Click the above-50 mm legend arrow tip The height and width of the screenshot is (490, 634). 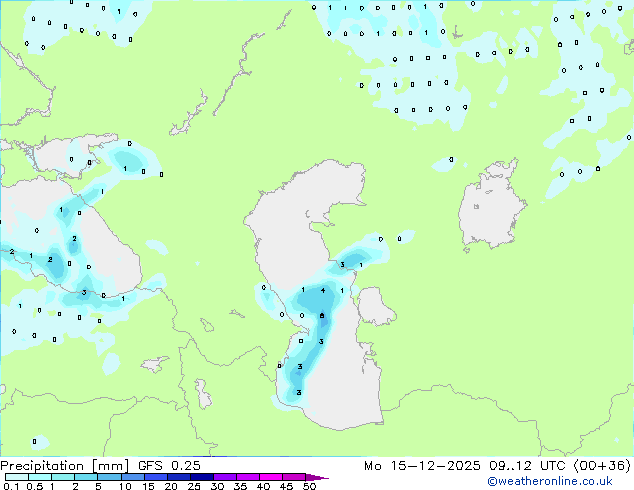tap(317, 477)
